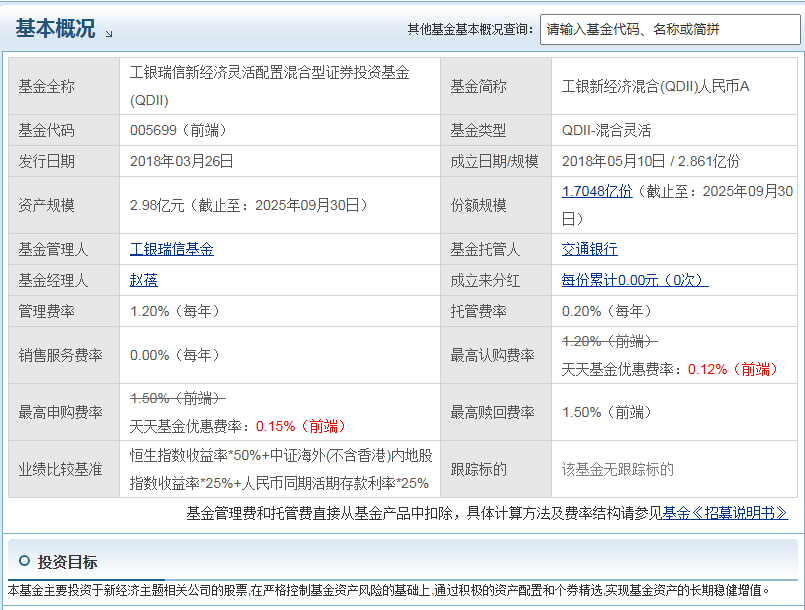Click the 最高认购费率 label cell

tap(496, 355)
